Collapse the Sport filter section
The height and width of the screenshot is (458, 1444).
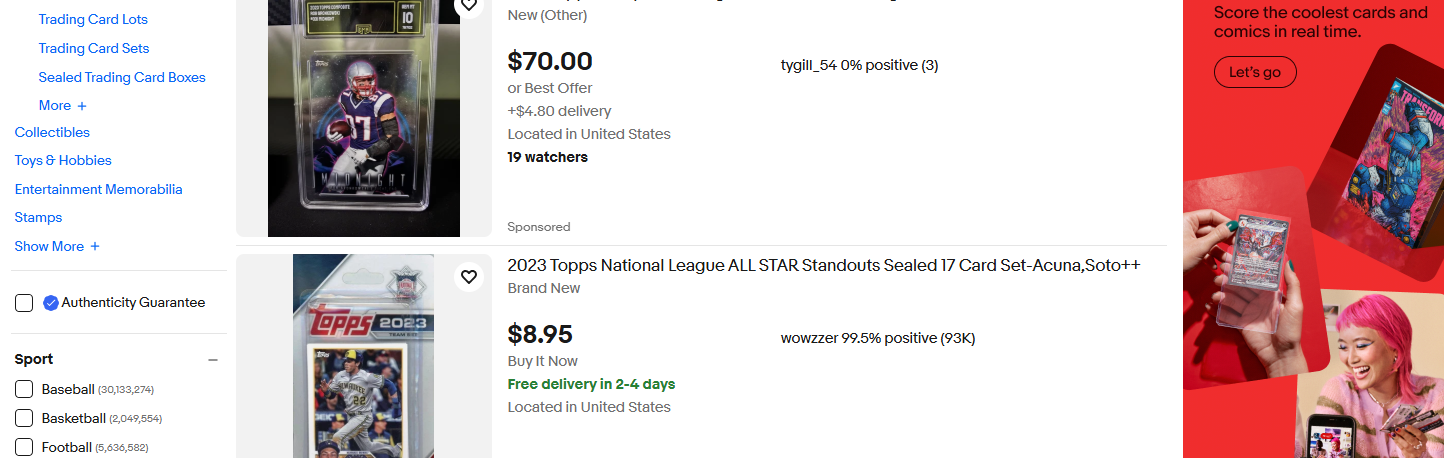click(x=213, y=360)
